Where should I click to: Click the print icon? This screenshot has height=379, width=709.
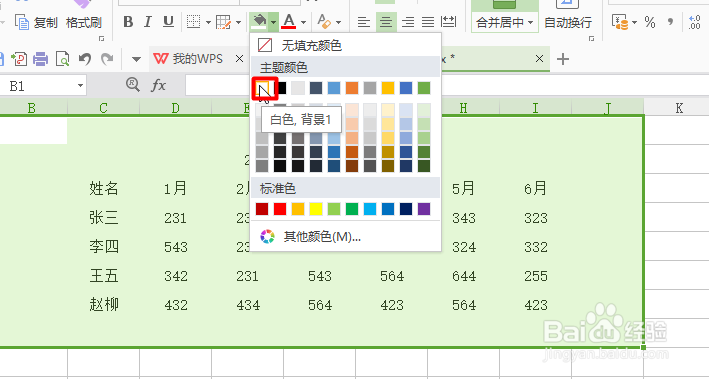41,59
